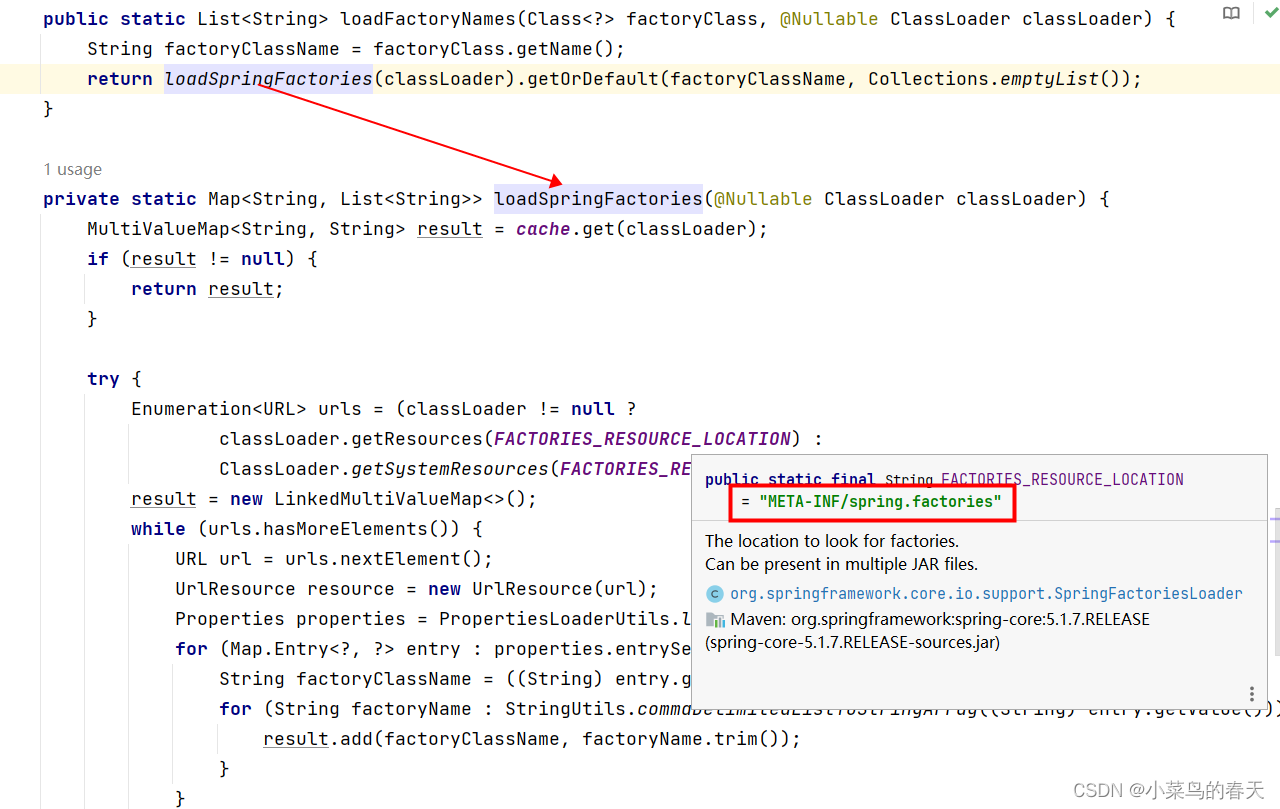Click the getSystemResources method call

450,469
